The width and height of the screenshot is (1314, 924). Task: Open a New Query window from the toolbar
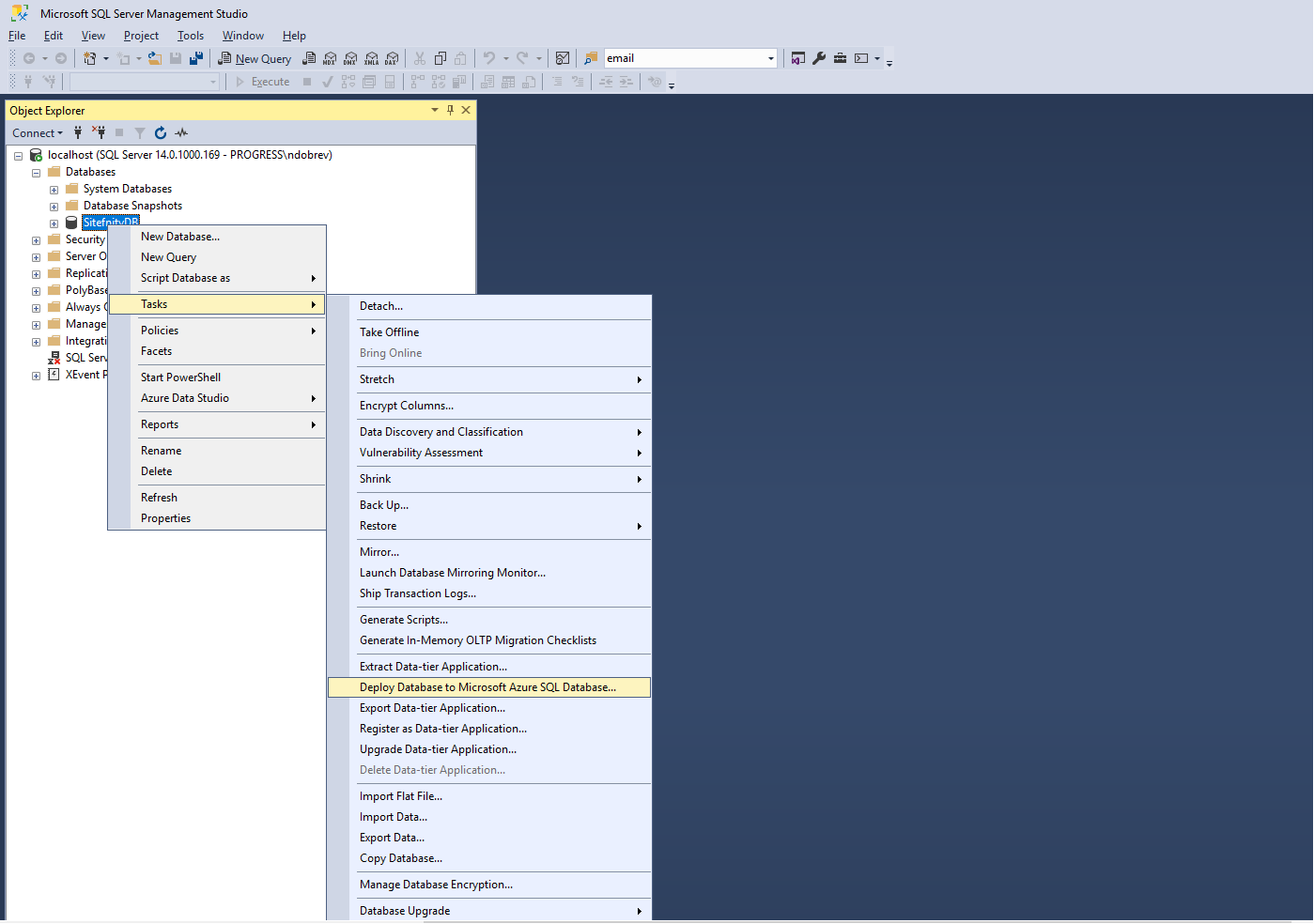(254, 58)
